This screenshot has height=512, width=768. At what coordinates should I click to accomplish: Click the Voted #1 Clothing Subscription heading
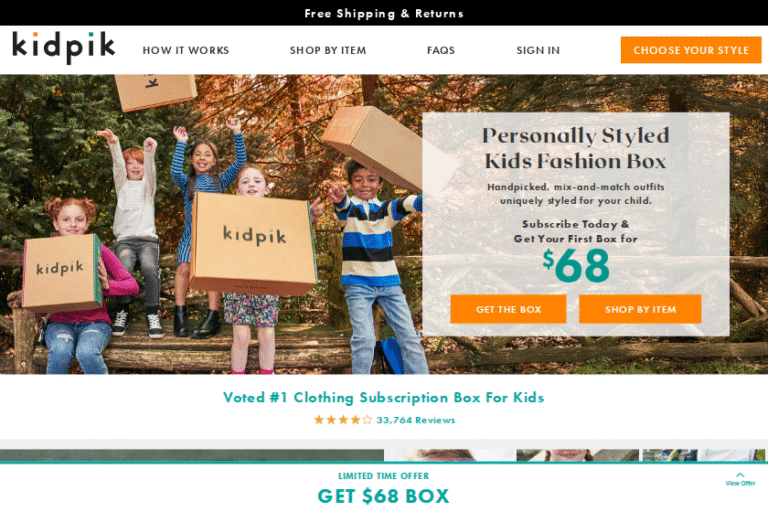(384, 397)
